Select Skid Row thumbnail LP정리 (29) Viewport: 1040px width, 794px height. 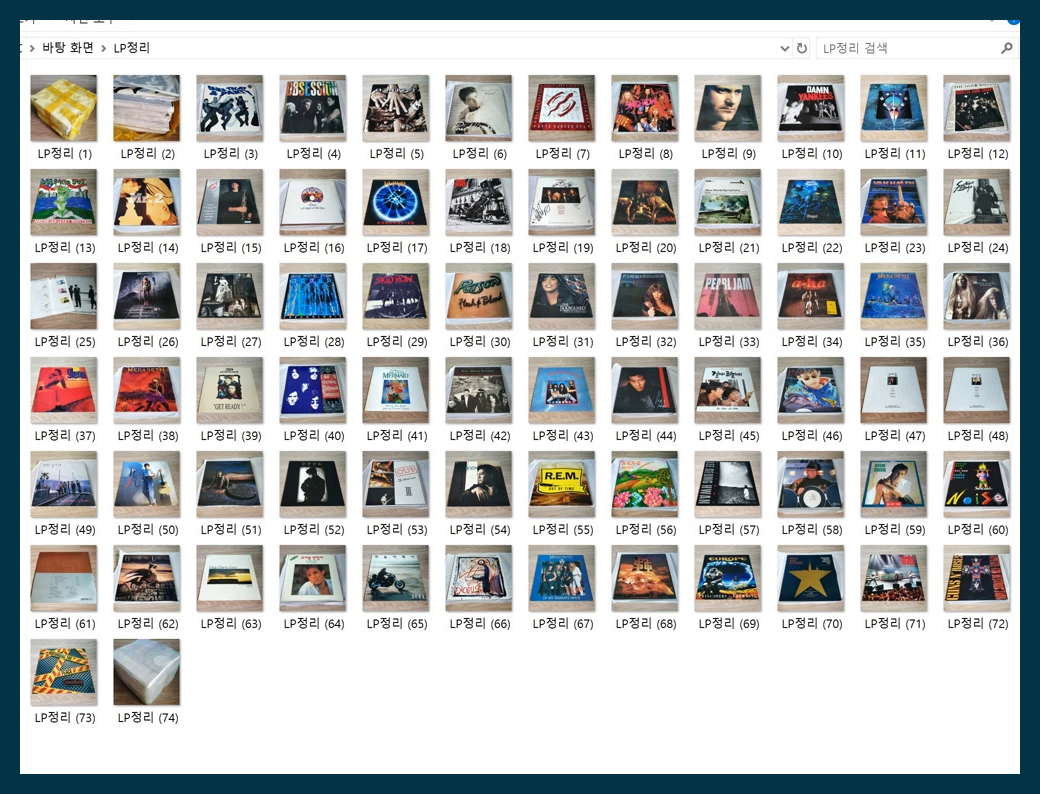coord(395,297)
